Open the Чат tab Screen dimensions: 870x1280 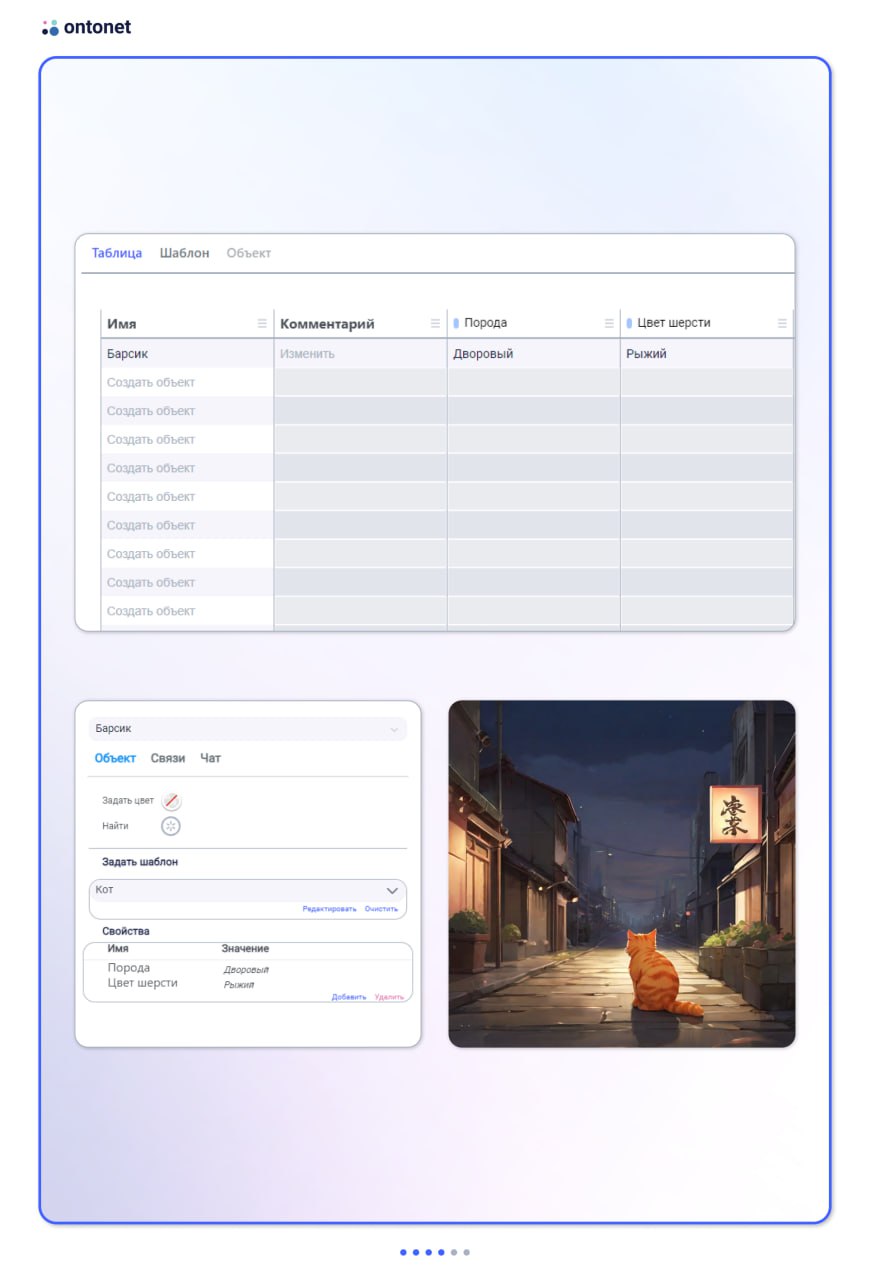pos(210,758)
